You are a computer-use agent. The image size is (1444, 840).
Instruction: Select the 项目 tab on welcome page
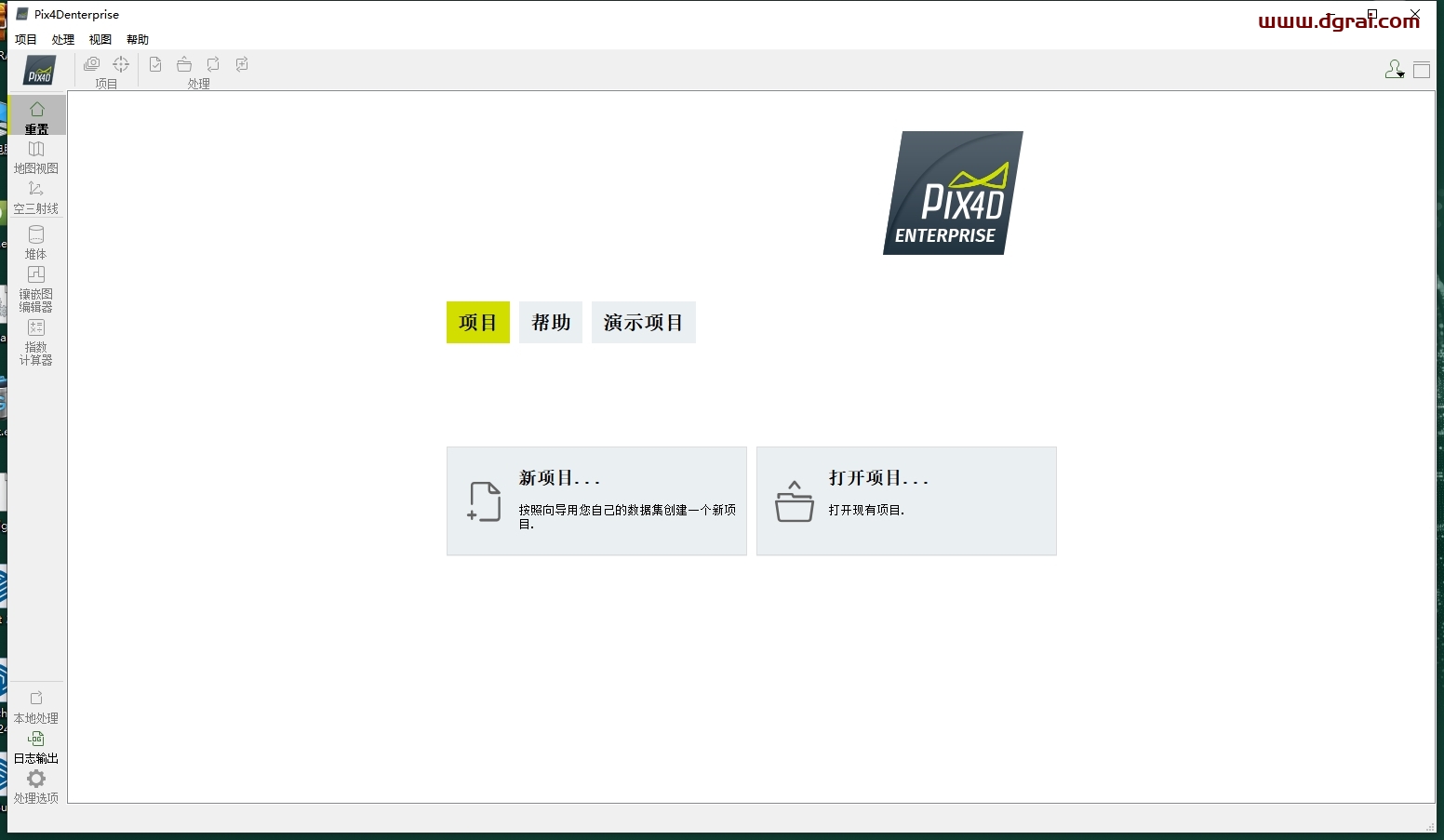[x=478, y=322]
